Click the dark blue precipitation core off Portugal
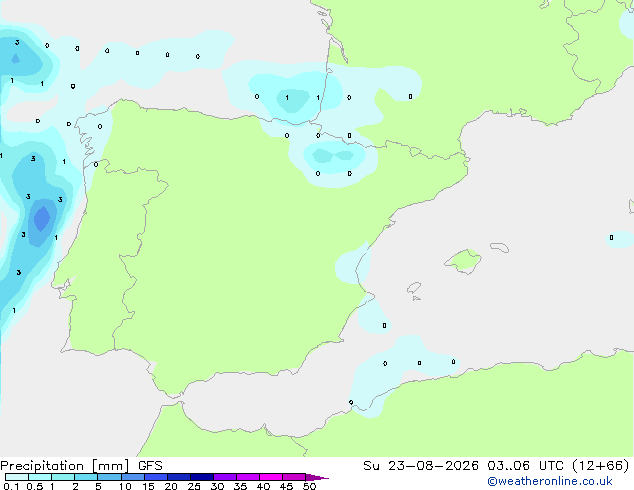 click(x=42, y=218)
